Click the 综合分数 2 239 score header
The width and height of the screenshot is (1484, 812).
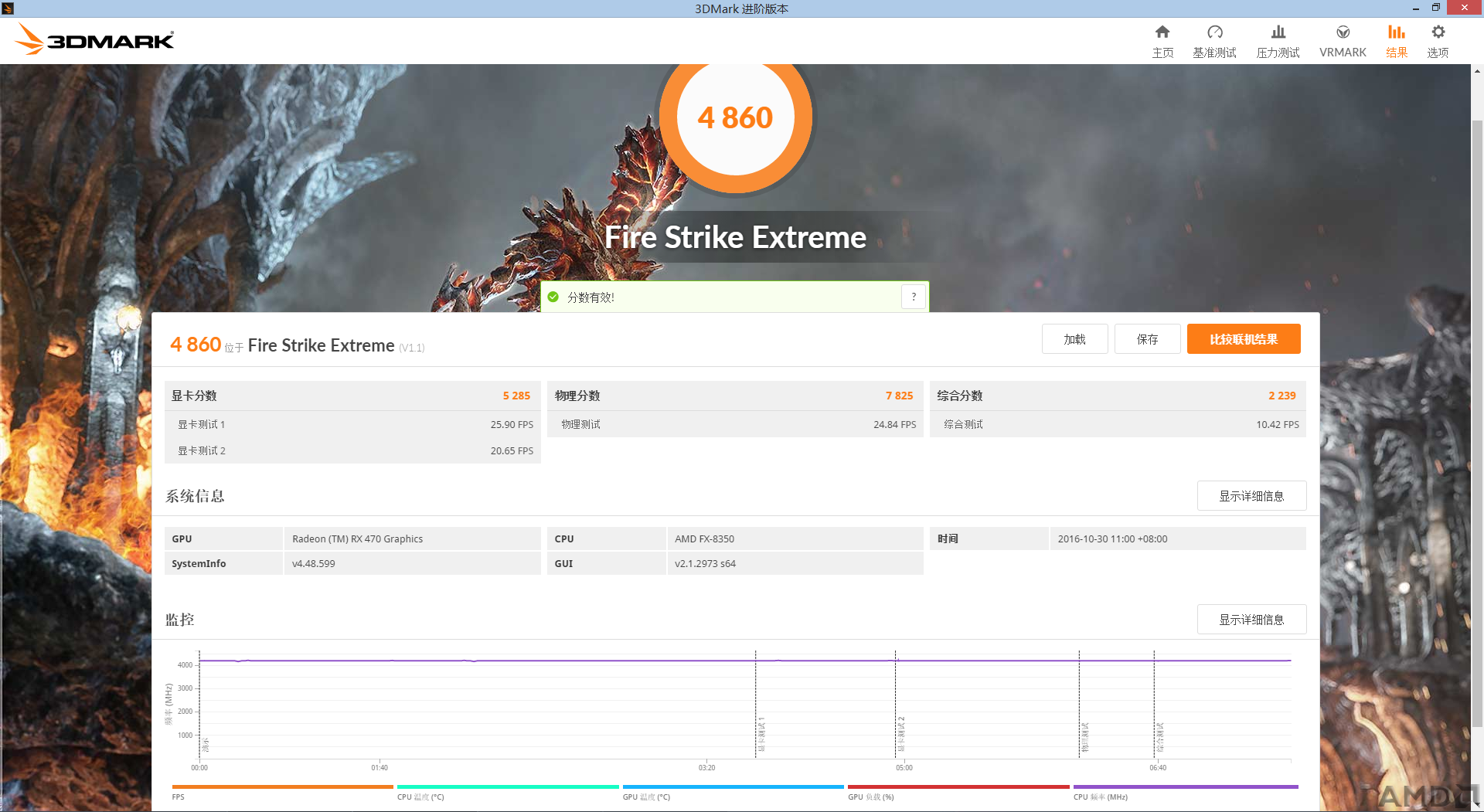pyautogui.click(x=1118, y=396)
